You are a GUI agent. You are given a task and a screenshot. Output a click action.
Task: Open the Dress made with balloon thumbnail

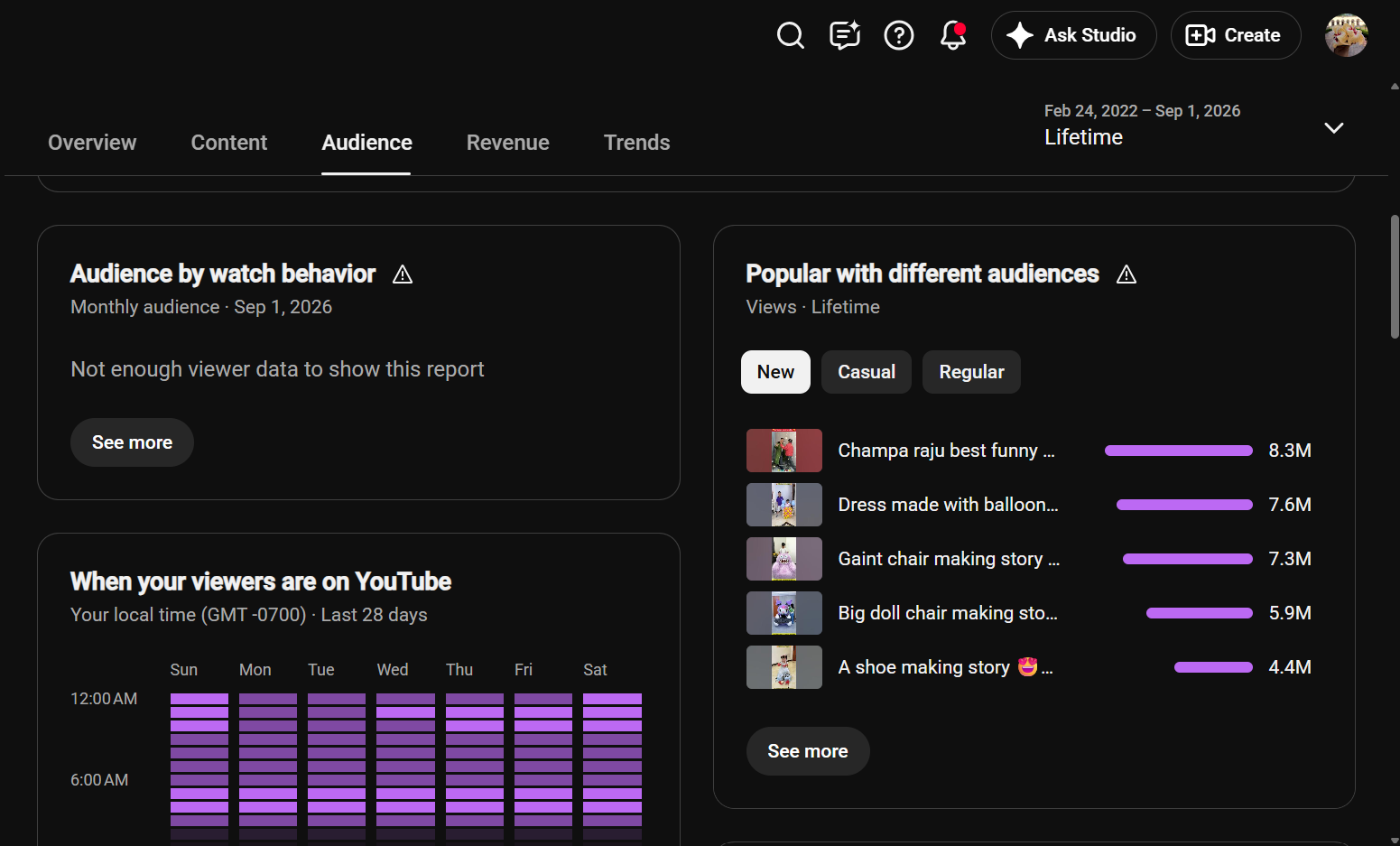[x=783, y=505]
